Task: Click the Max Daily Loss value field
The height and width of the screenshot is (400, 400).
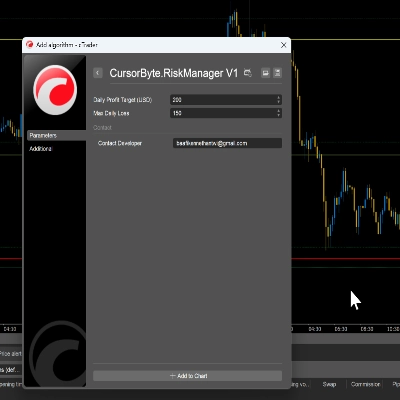Action: tap(226, 113)
